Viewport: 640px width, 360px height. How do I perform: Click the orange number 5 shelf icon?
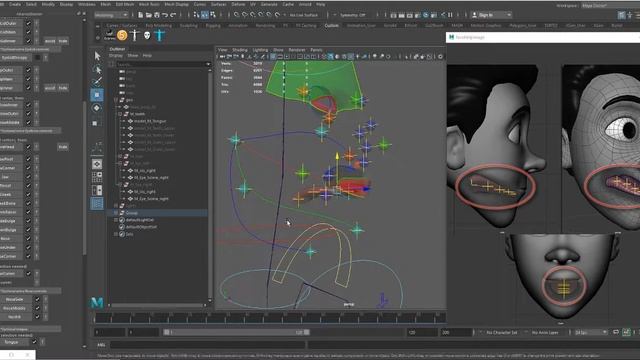pyautogui.click(x=122, y=36)
